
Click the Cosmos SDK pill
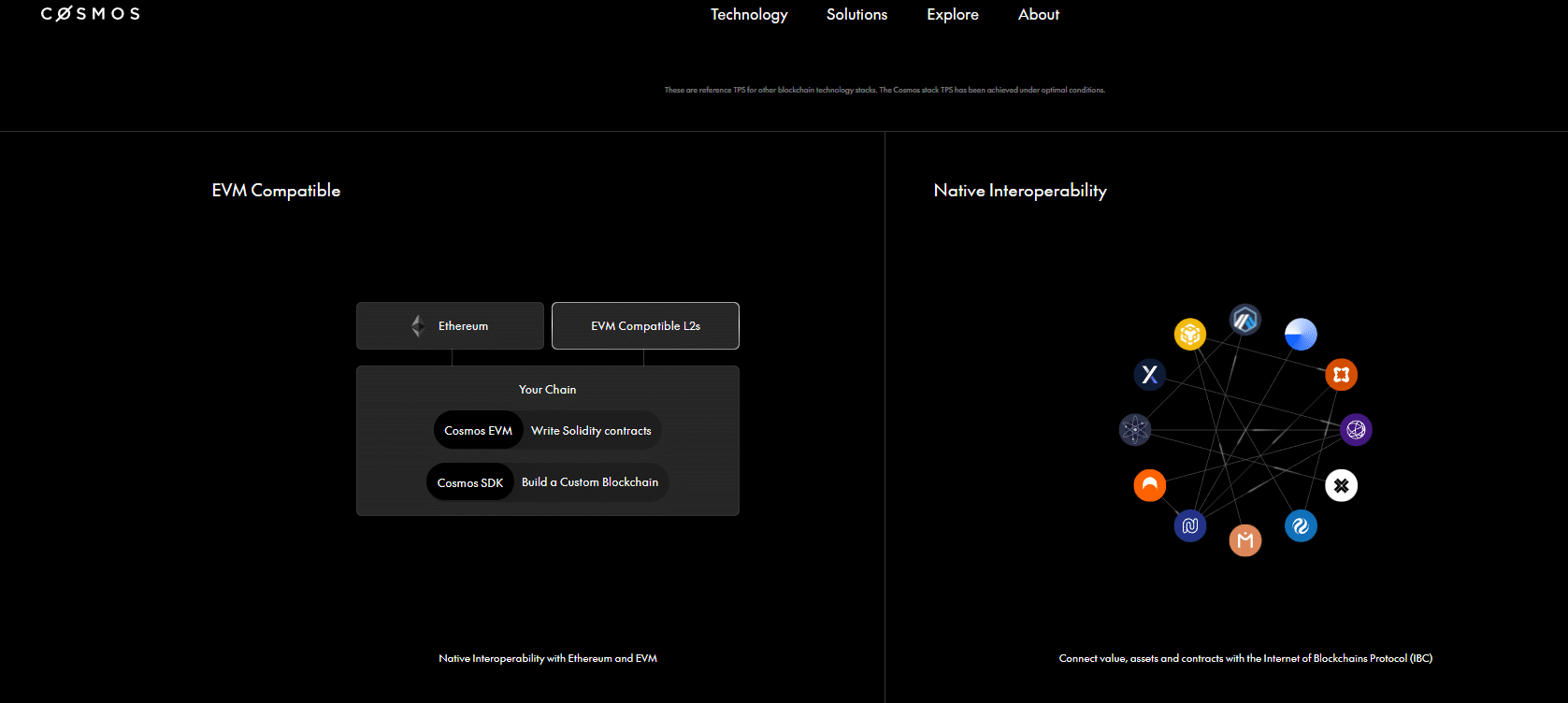470,482
